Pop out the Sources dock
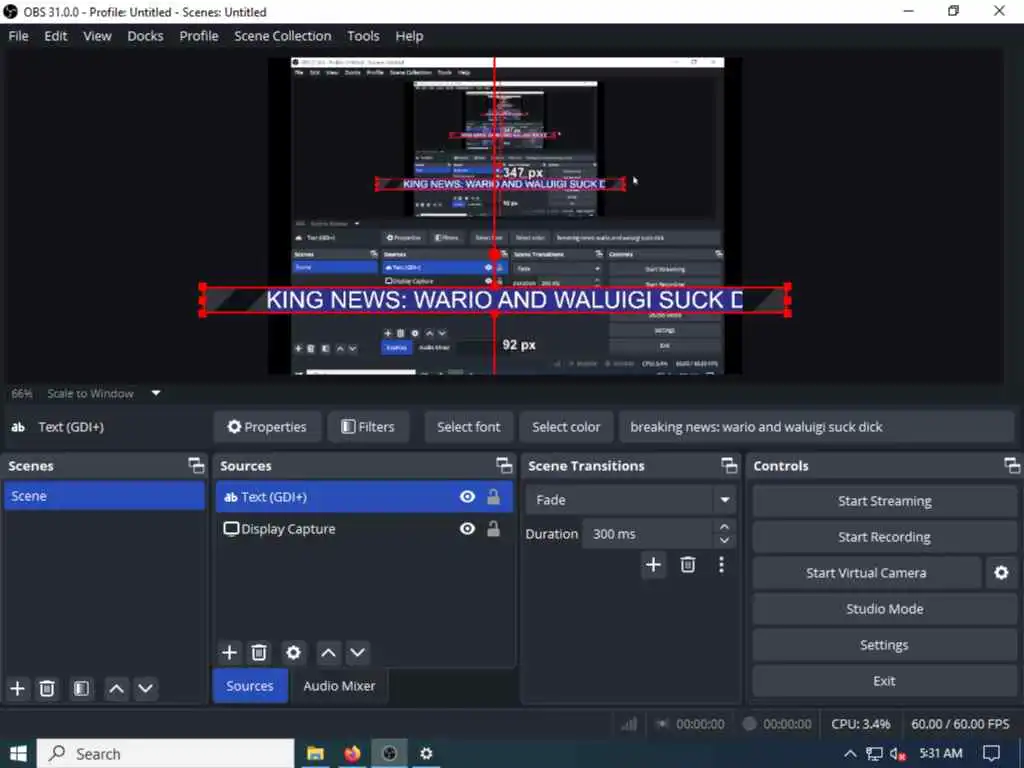This screenshot has height=768, width=1024. click(504, 466)
